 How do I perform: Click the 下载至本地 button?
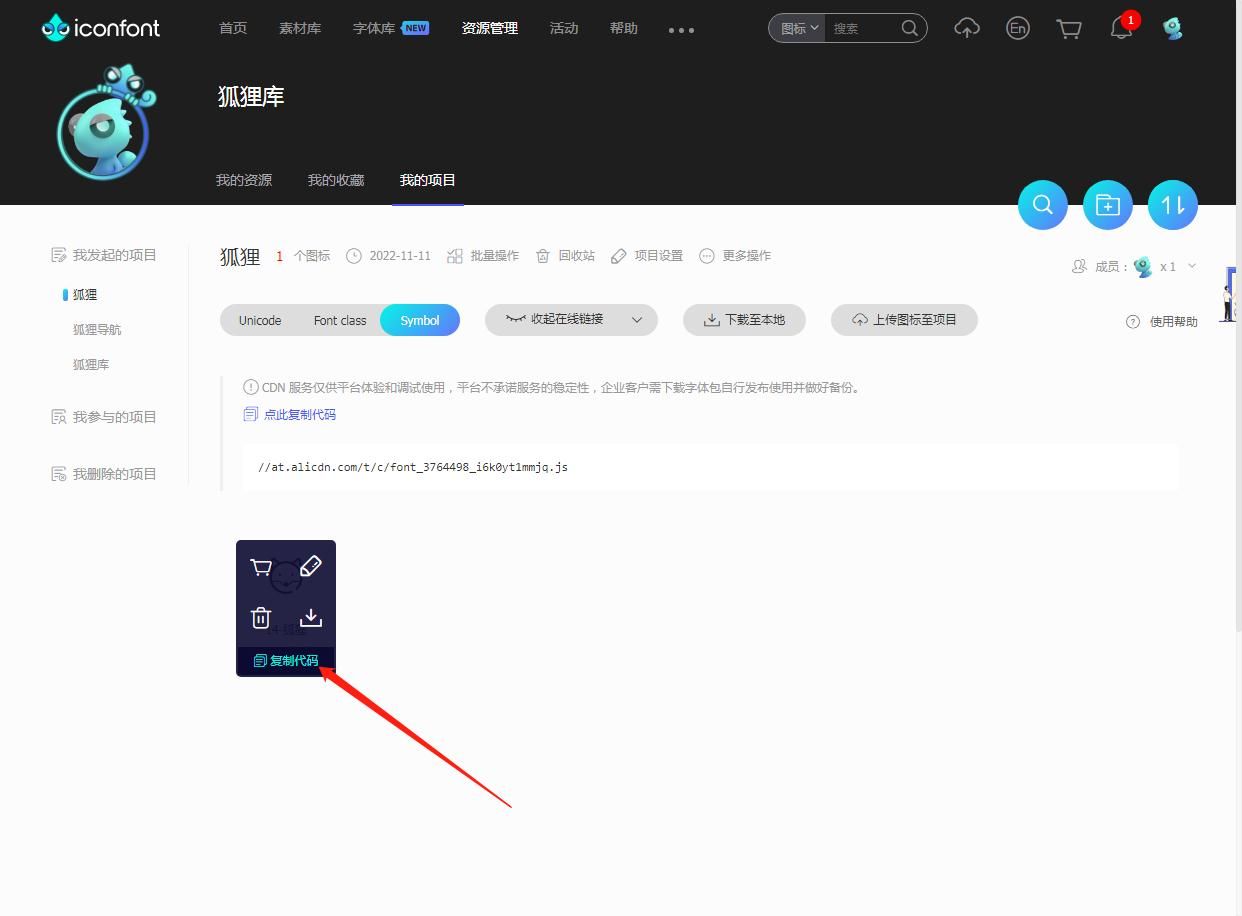[x=744, y=320]
